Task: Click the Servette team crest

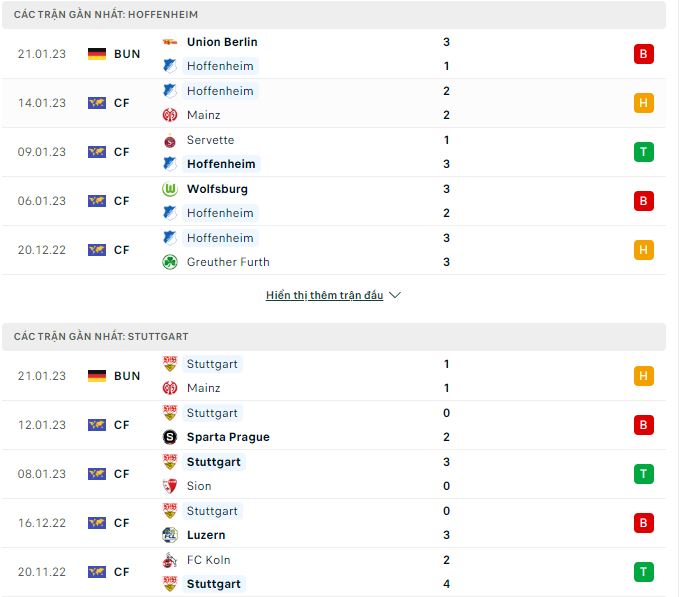Action: coord(169,140)
